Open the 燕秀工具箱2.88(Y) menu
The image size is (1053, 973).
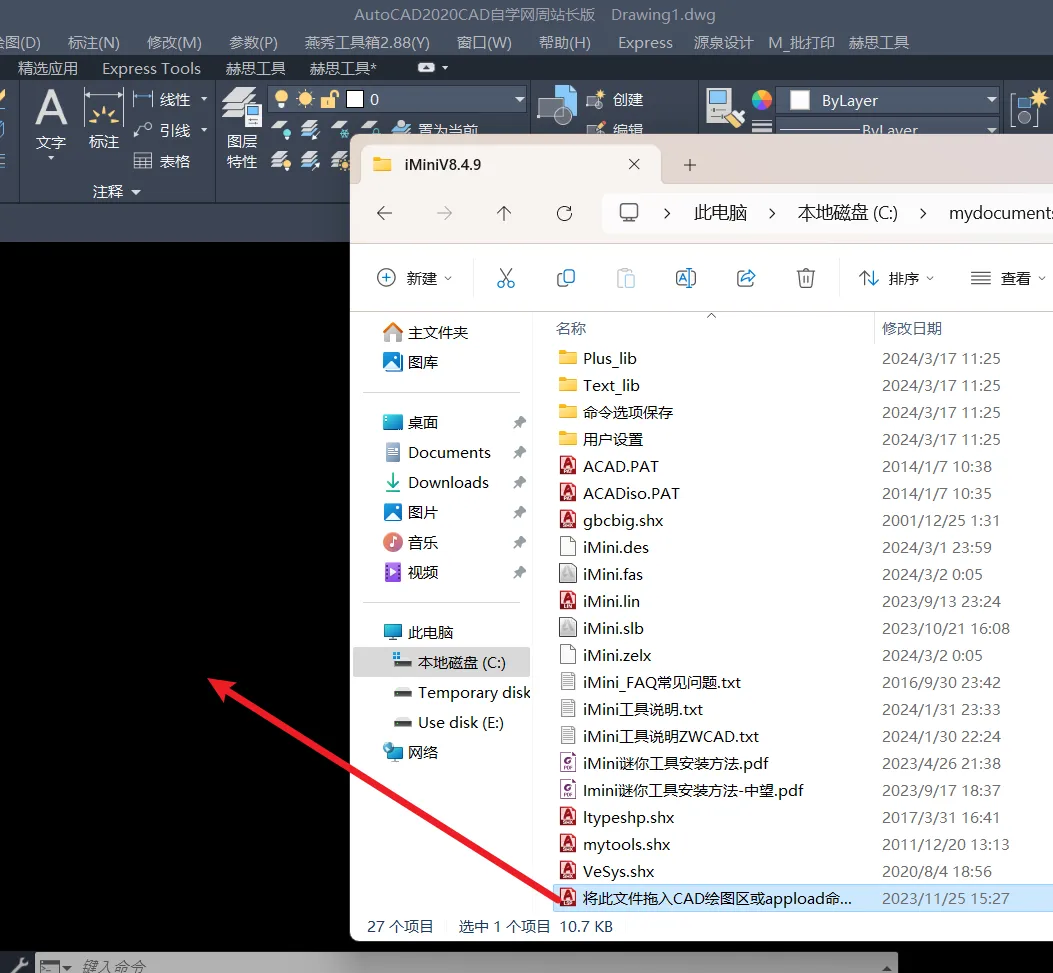pyautogui.click(x=367, y=43)
